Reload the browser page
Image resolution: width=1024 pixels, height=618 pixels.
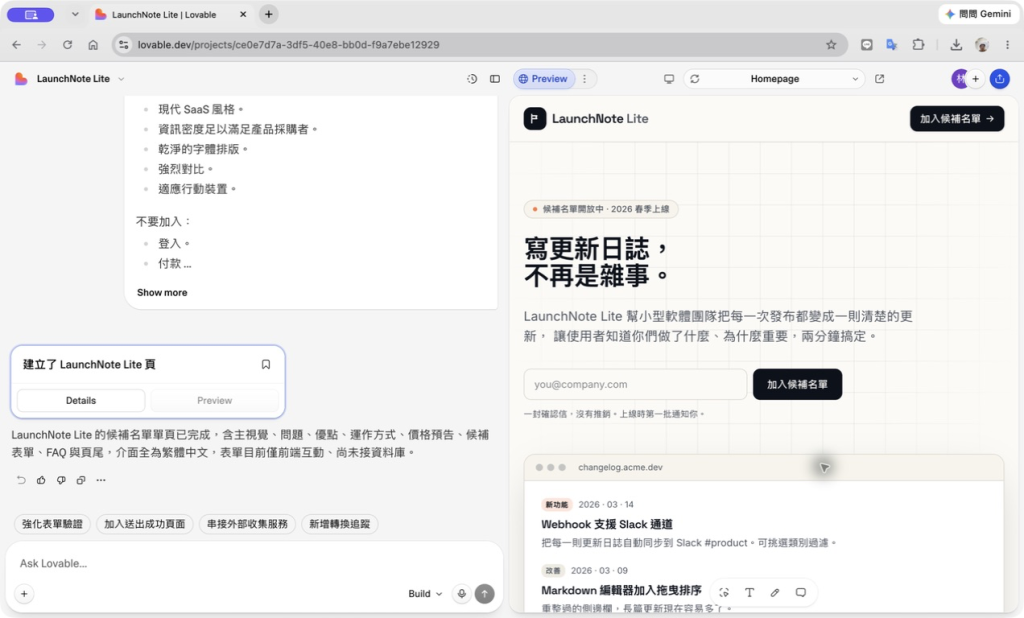(x=67, y=44)
